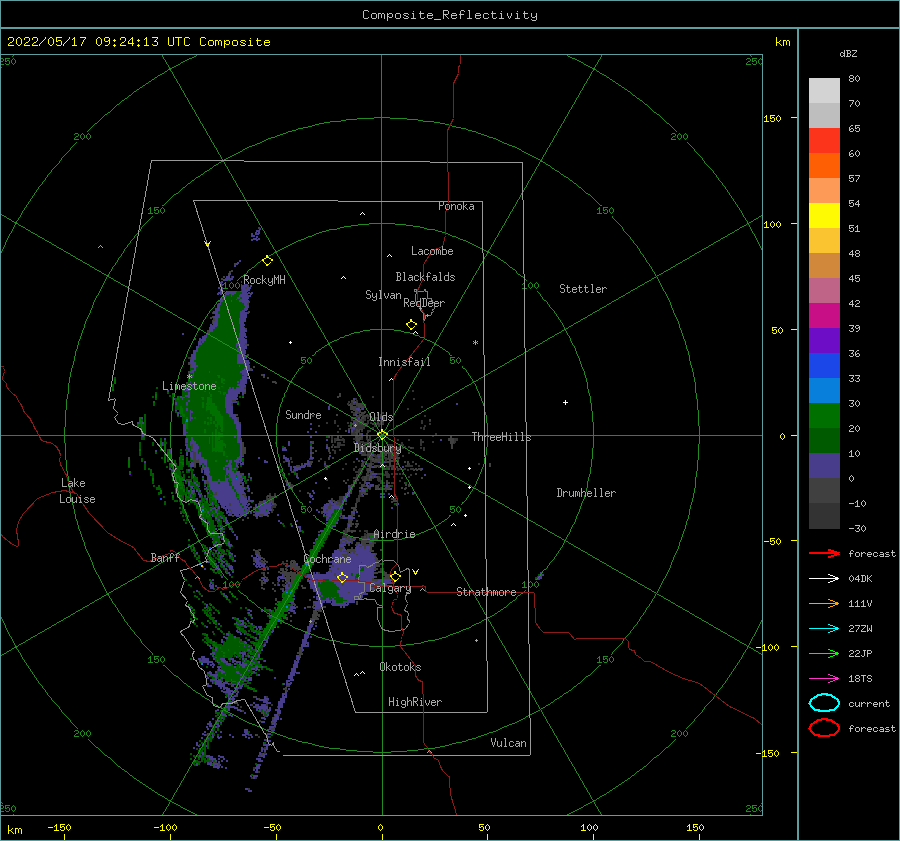This screenshot has width=900, height=841.
Task: Click the ThreeHills town label
Action: tap(501, 437)
